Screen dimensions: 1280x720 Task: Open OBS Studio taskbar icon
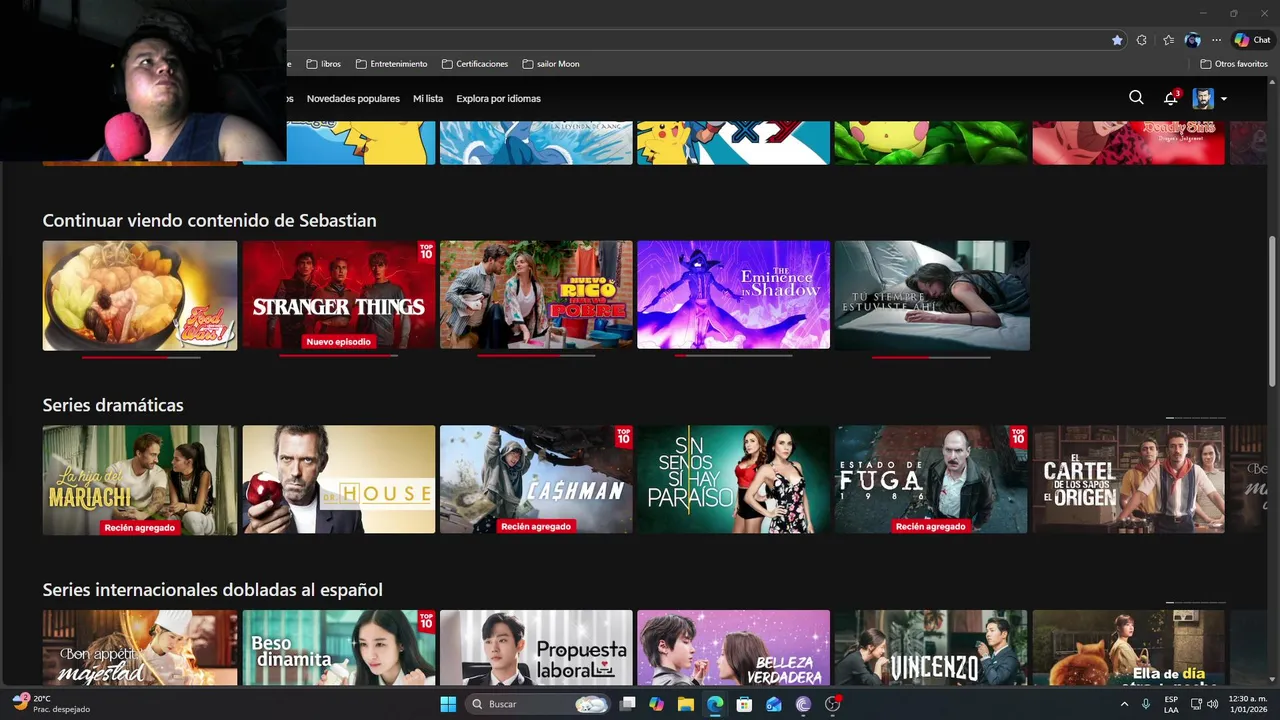point(833,704)
